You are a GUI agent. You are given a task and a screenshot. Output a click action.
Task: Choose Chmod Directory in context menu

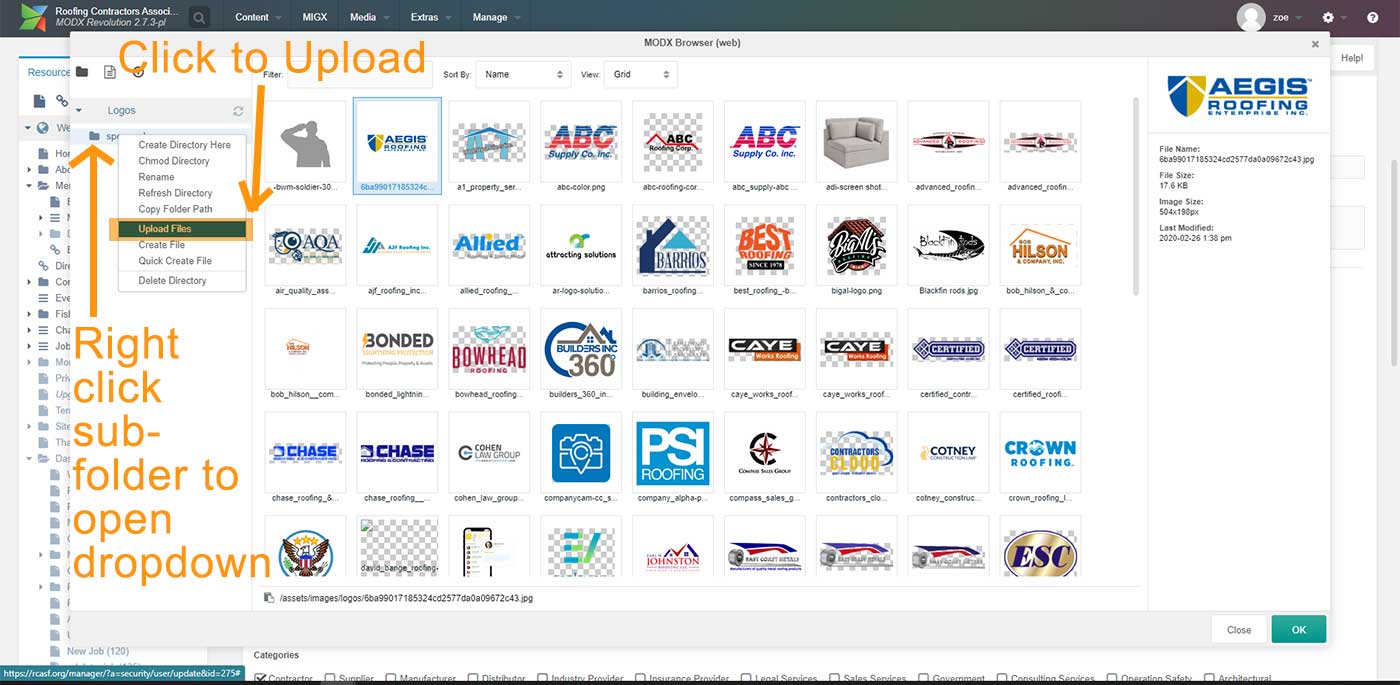182,161
